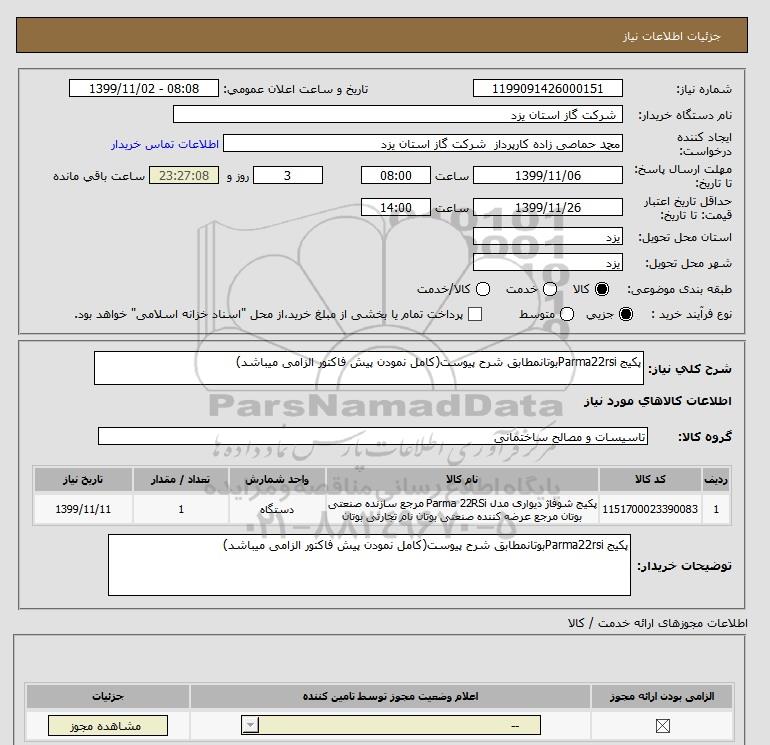Click the ردیف column header
This screenshot has width=770, height=745.
click(716, 479)
